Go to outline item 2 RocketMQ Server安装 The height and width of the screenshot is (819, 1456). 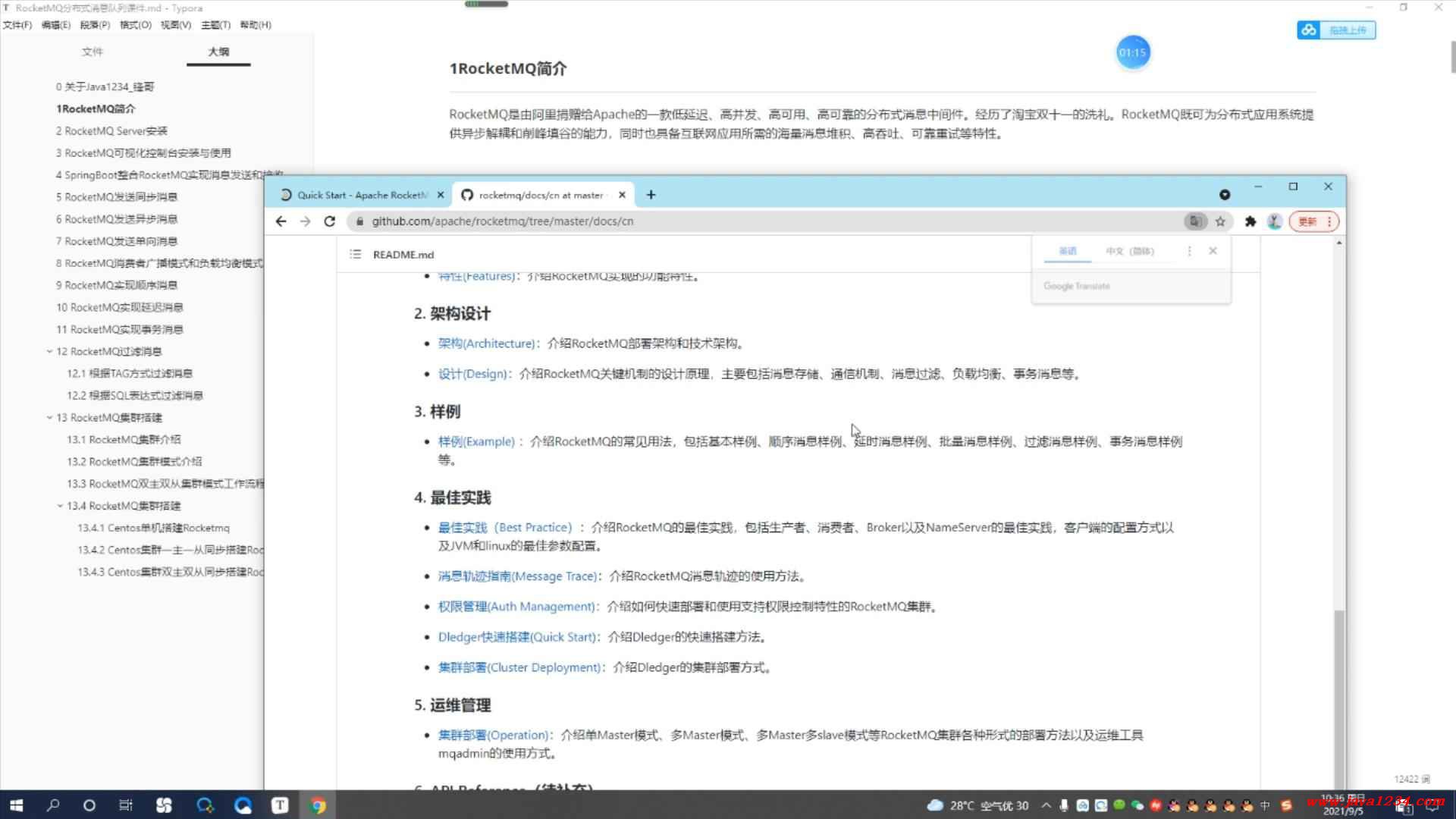click(x=111, y=131)
